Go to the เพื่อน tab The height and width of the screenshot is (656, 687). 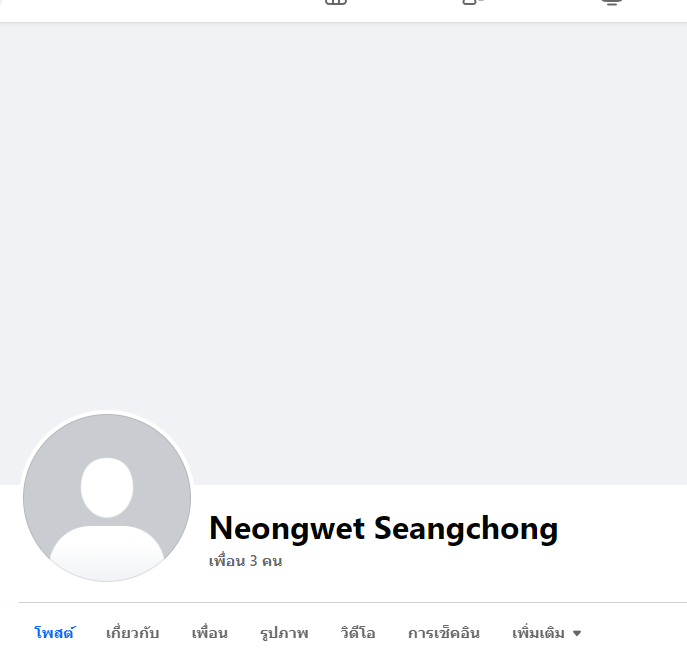(209, 633)
